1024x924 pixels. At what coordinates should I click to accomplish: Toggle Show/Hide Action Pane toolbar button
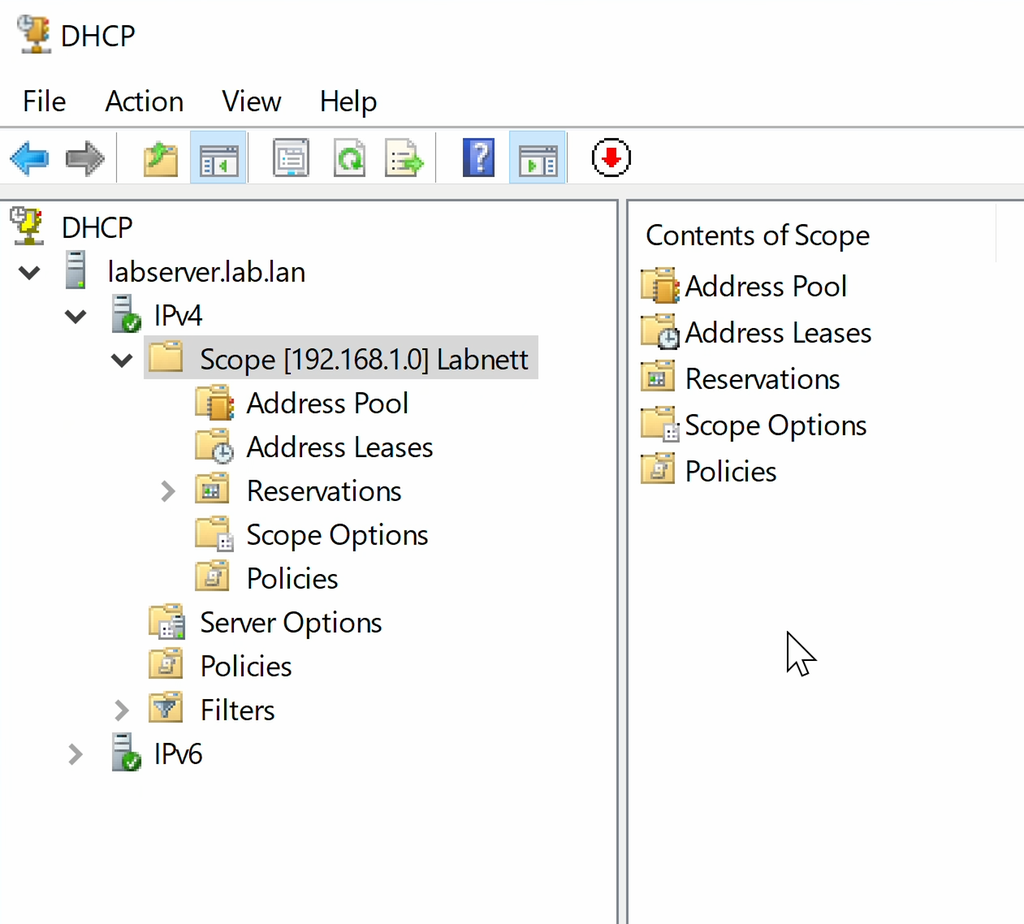537,158
